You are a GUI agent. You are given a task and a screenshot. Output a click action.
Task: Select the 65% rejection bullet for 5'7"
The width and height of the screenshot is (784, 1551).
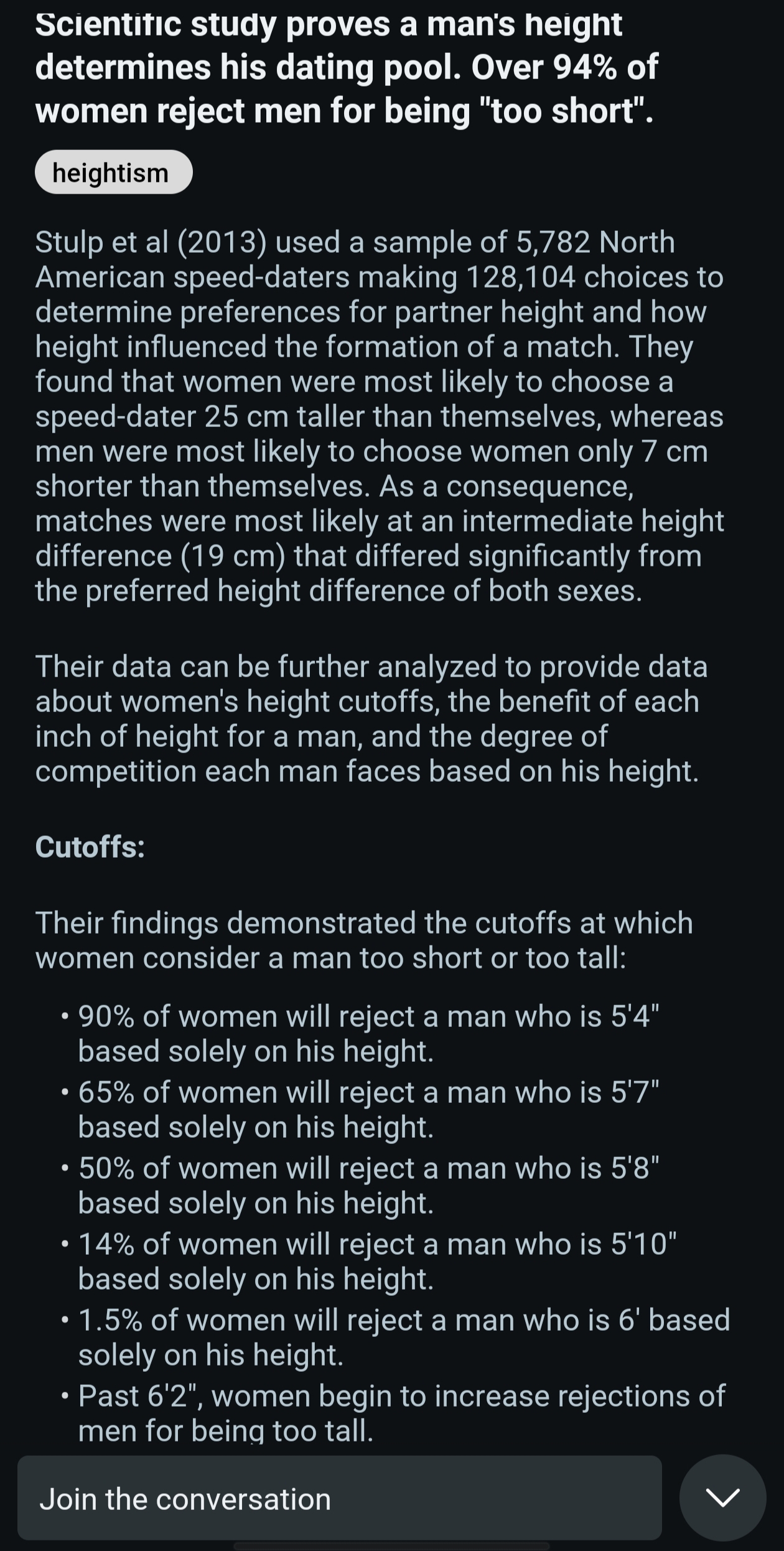[x=368, y=1109]
